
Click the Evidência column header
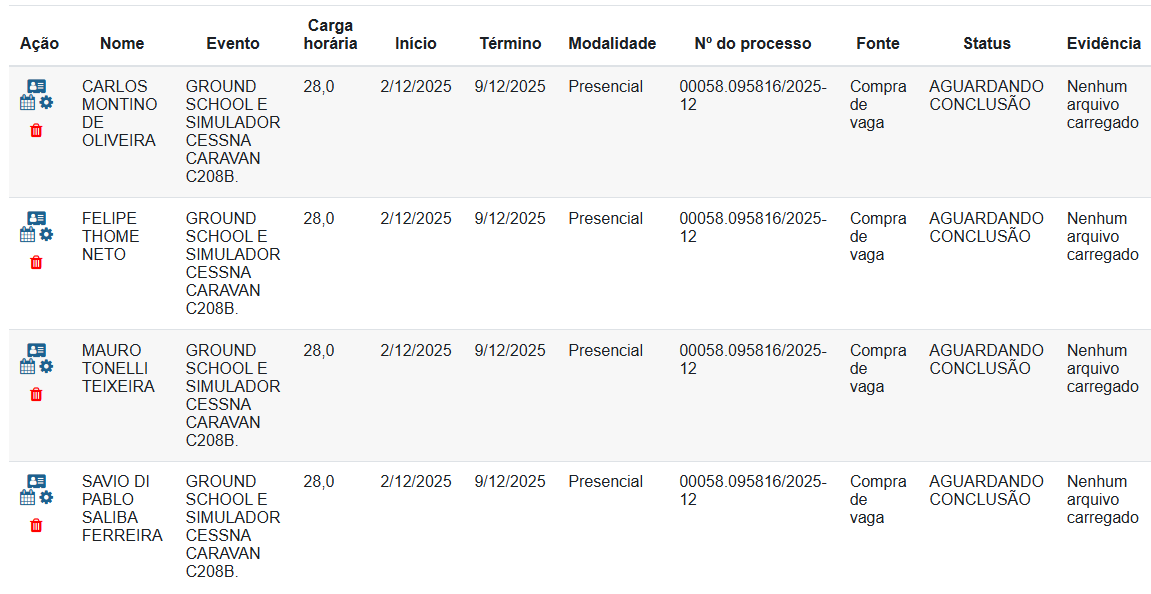pyautogui.click(x=1103, y=43)
